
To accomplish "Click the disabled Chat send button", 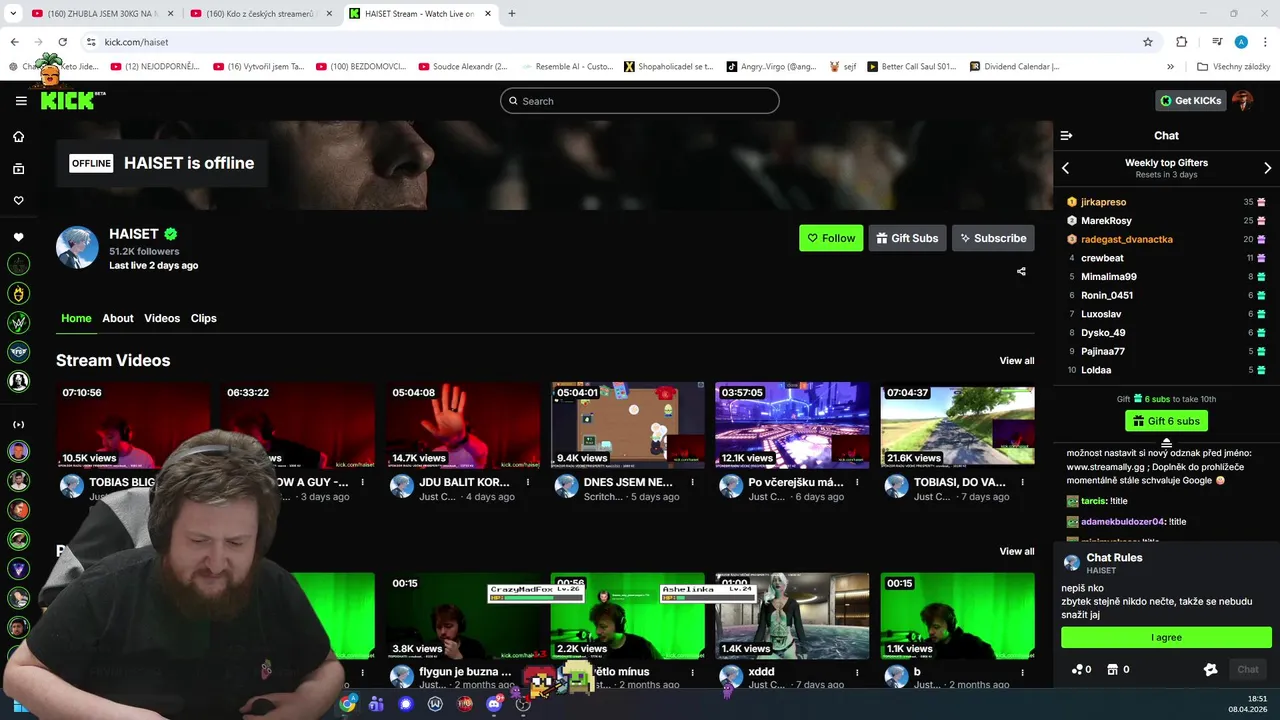I will [x=1248, y=670].
